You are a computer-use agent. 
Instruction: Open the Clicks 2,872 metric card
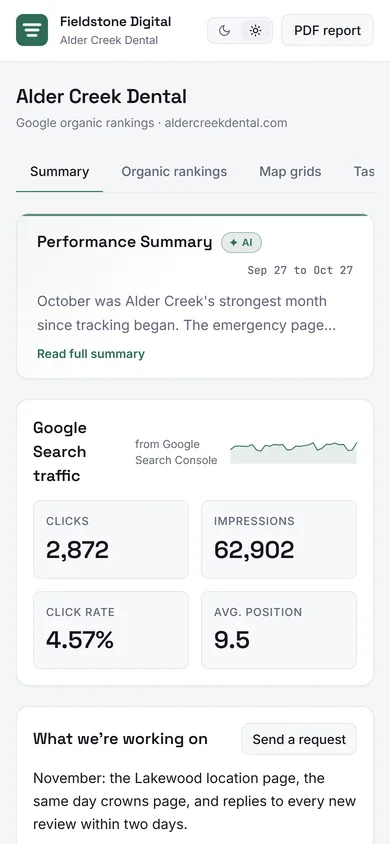pos(111,539)
